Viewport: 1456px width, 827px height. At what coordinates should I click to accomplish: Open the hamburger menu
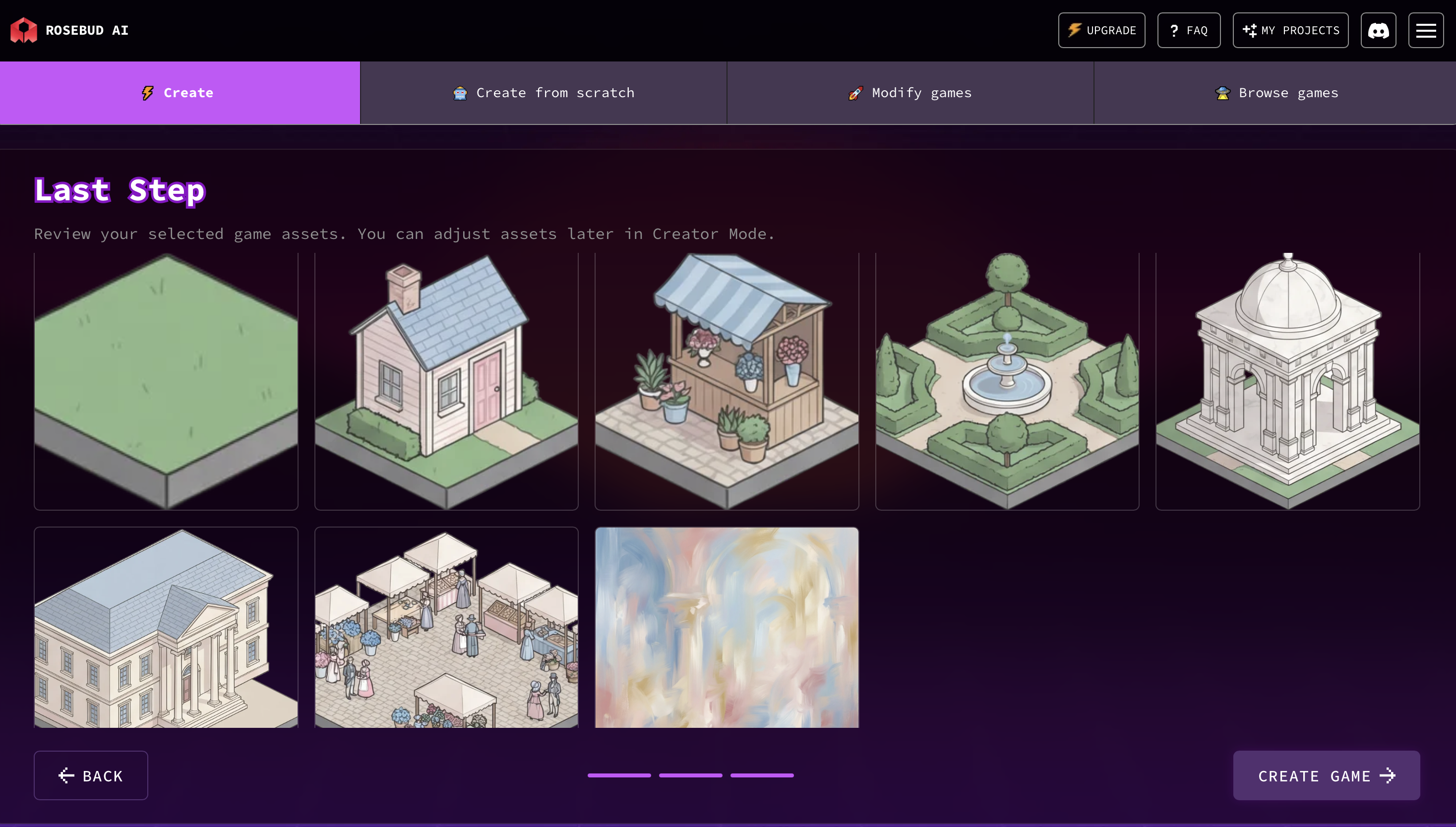click(x=1425, y=30)
